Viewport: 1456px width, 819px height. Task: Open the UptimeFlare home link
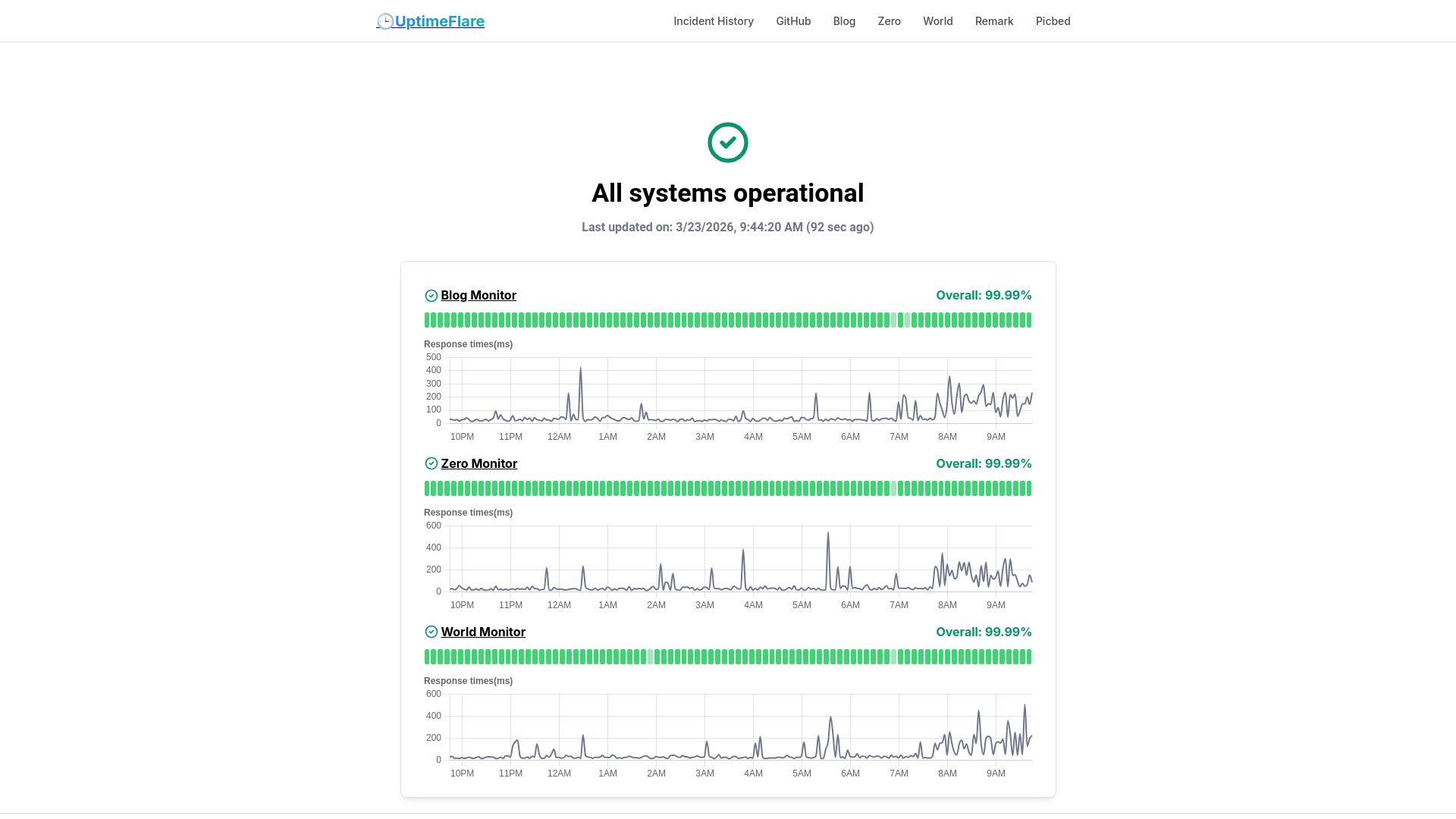[x=430, y=21]
